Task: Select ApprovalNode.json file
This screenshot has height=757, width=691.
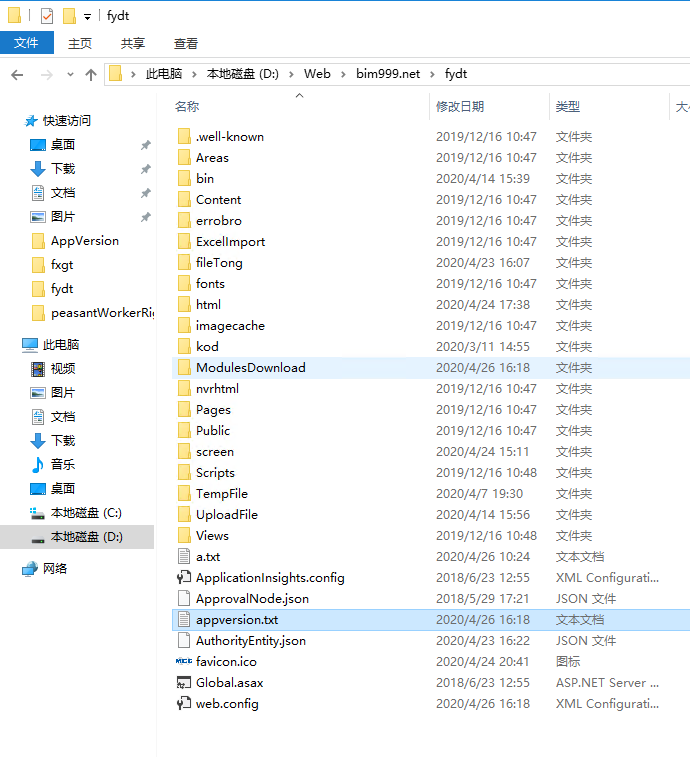Action: pos(252,599)
